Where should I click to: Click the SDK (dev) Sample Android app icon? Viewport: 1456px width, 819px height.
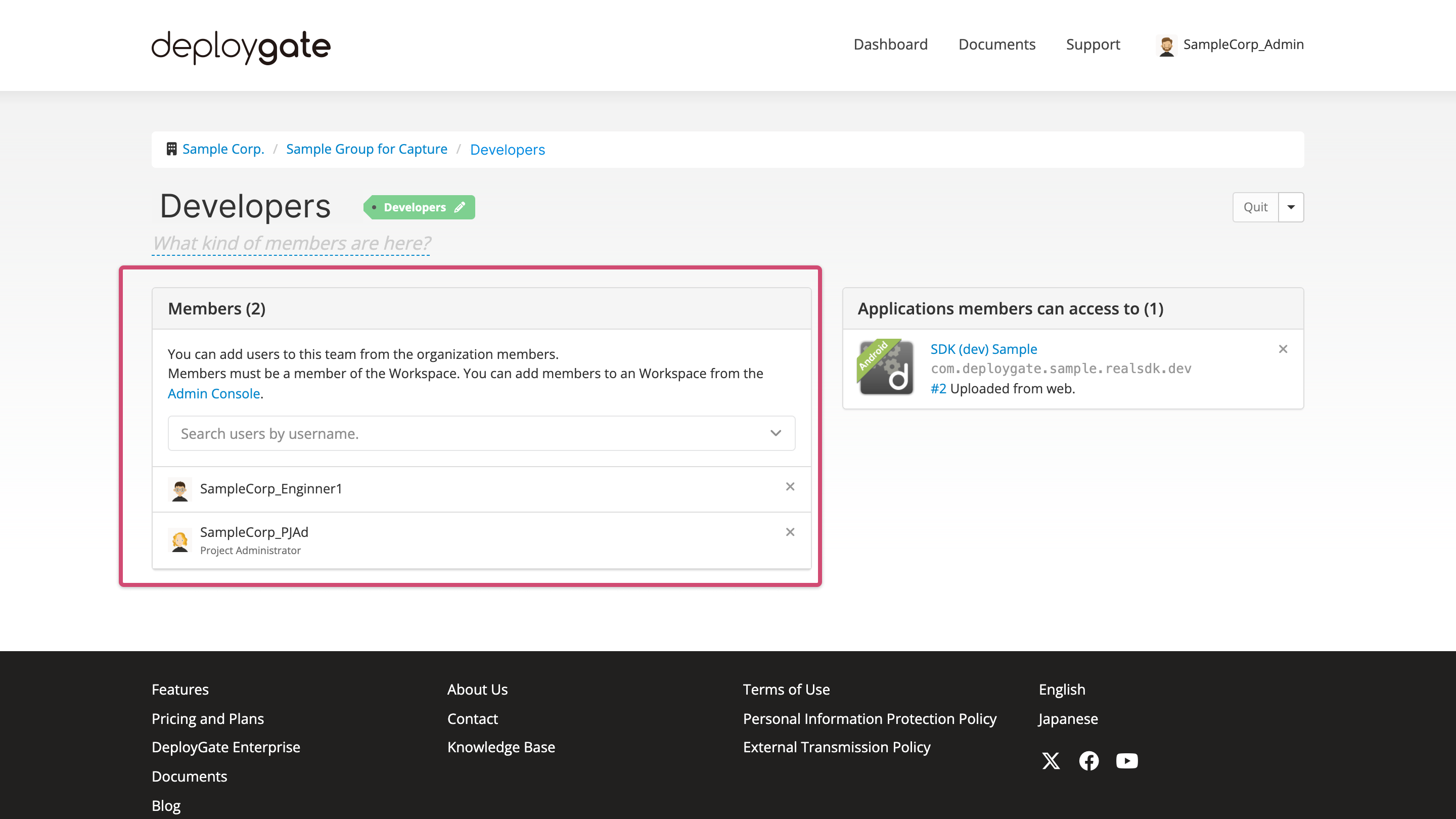(x=886, y=368)
